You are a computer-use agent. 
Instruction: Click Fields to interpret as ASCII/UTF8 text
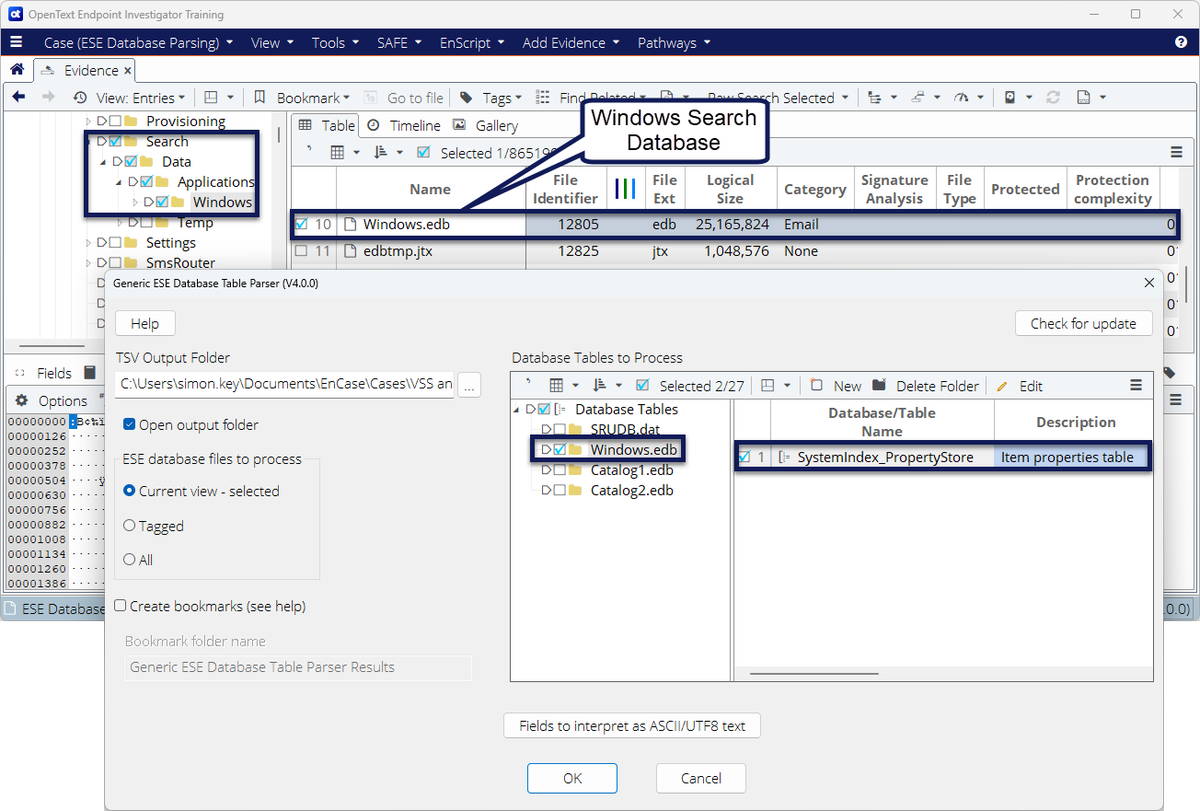coord(632,726)
